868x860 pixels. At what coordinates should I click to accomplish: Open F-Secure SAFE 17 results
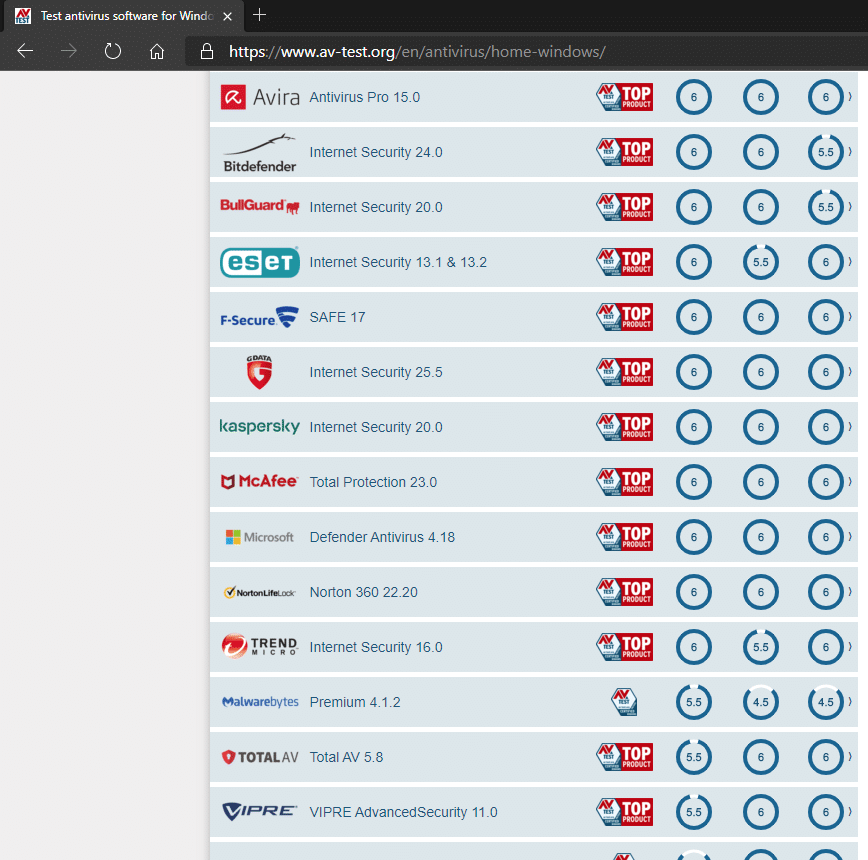[x=337, y=317]
